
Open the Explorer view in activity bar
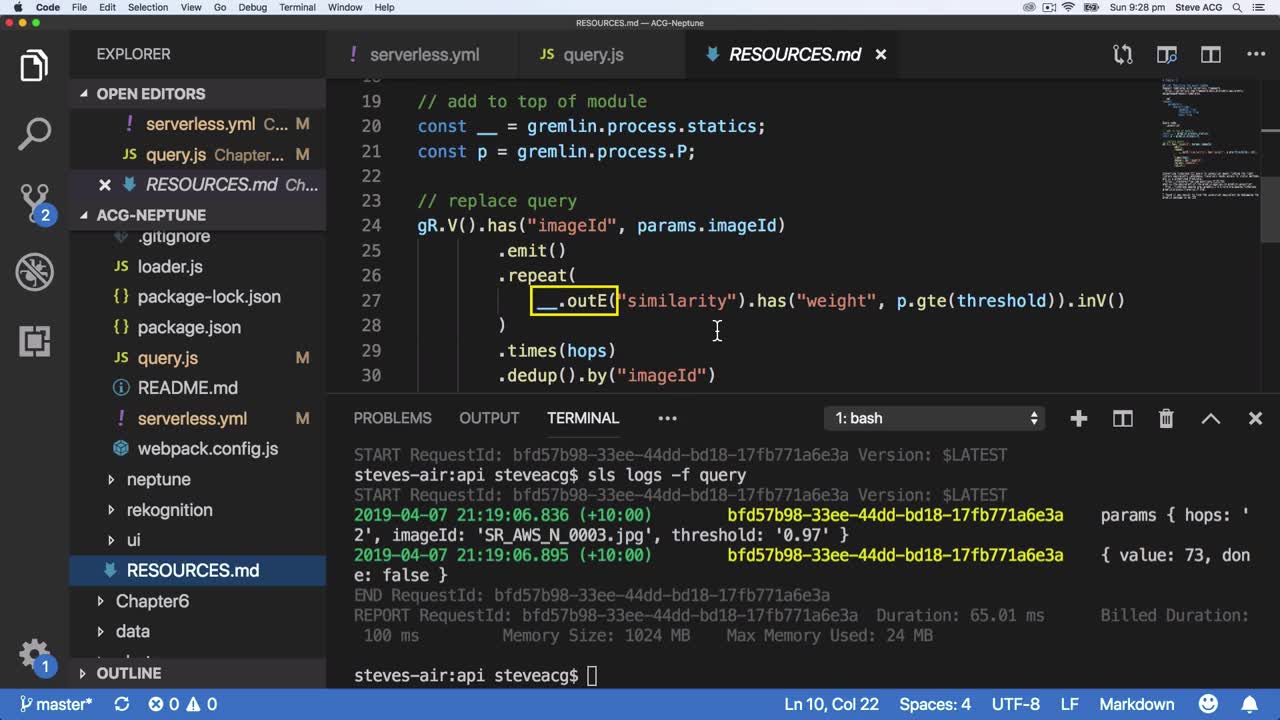tap(34, 66)
